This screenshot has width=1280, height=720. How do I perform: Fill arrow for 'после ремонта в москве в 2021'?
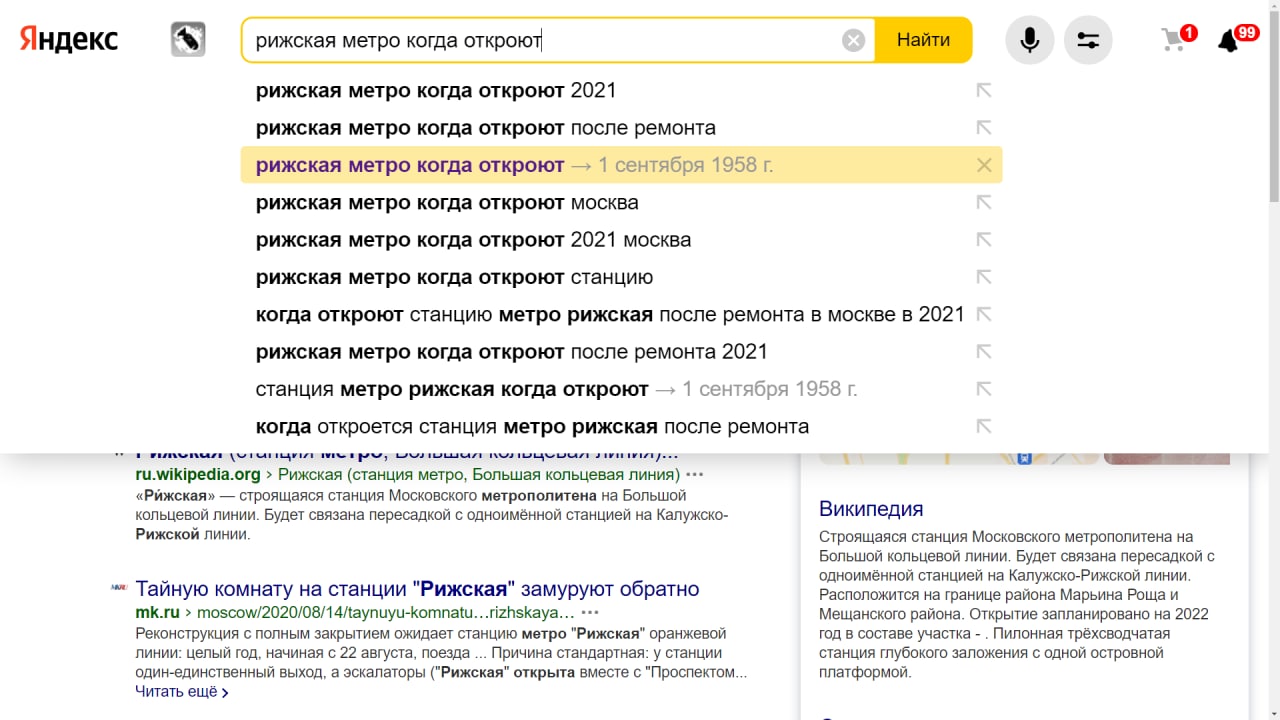[984, 314]
